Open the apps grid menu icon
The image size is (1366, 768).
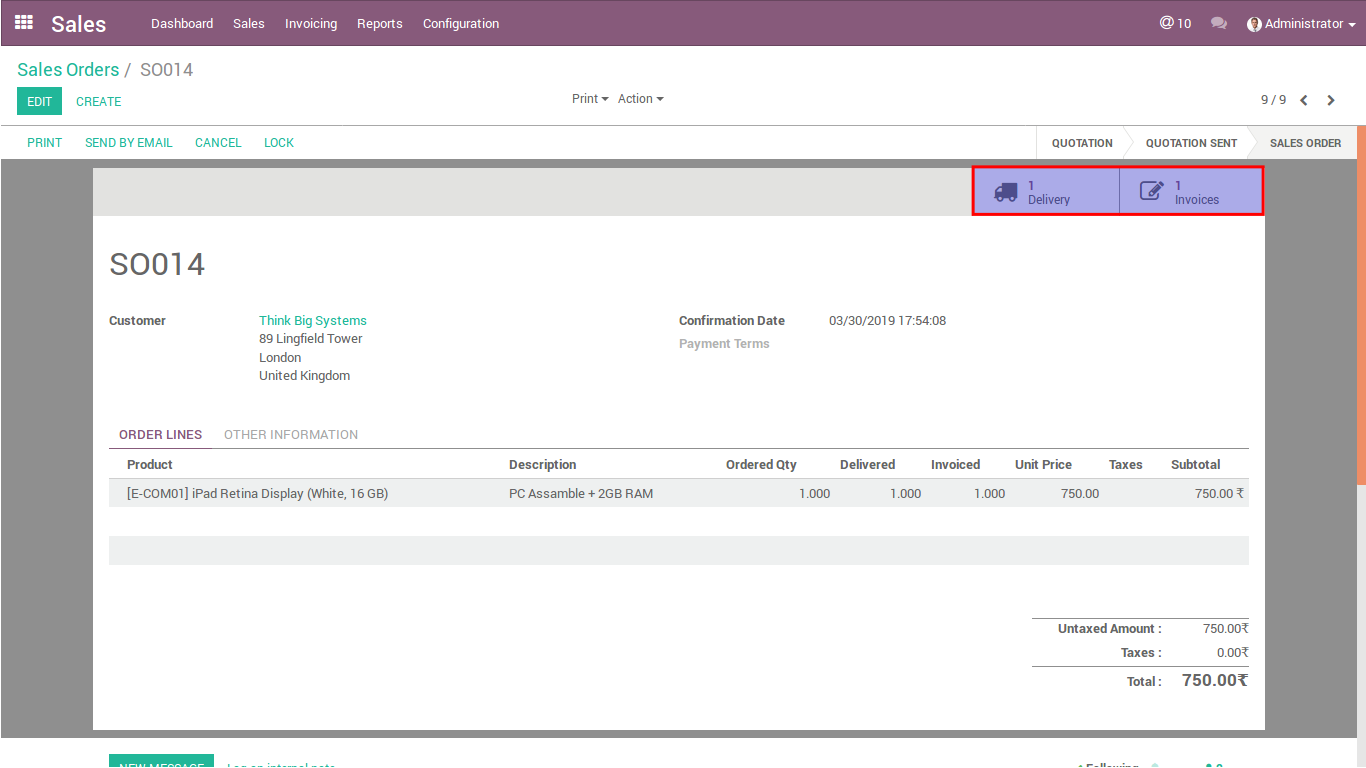click(x=24, y=22)
